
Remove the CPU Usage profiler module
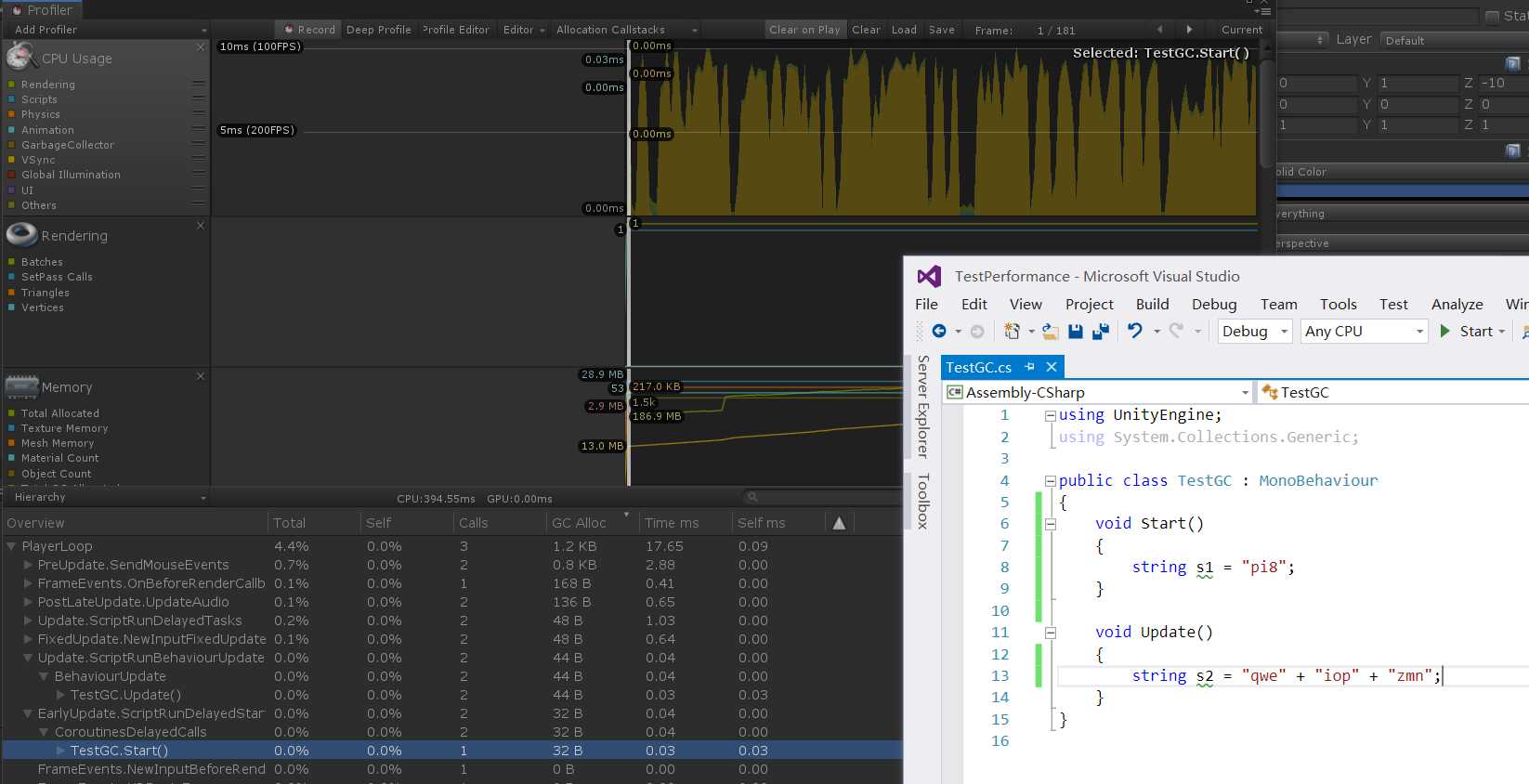(x=201, y=46)
